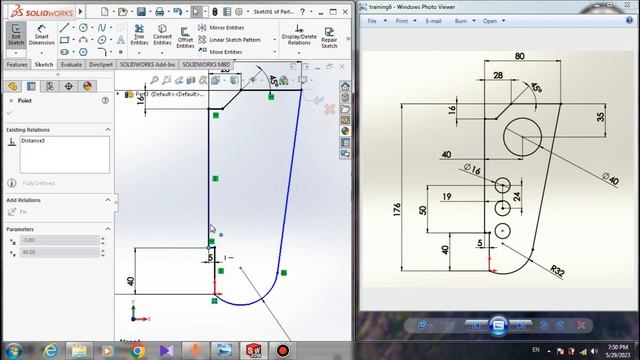The height and width of the screenshot is (360, 640).
Task: Open the SolidWorks Options gear
Action: pos(239,12)
